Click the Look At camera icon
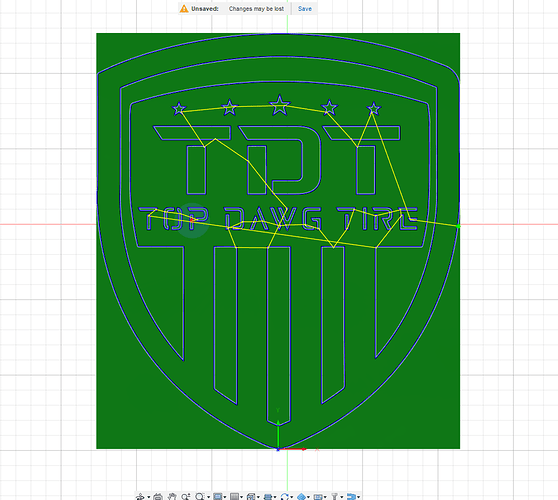 pos(158,497)
